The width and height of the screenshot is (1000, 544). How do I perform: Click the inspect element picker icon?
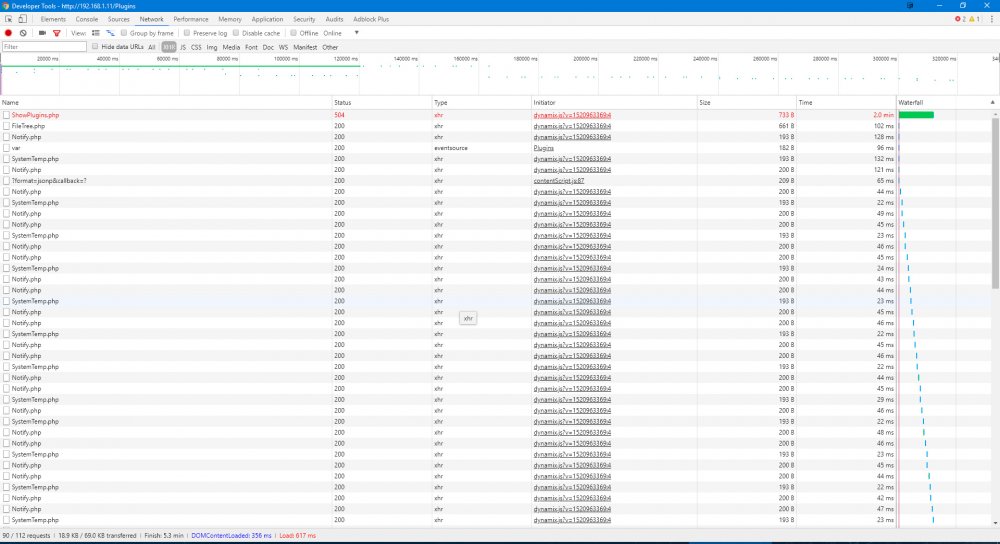8,19
